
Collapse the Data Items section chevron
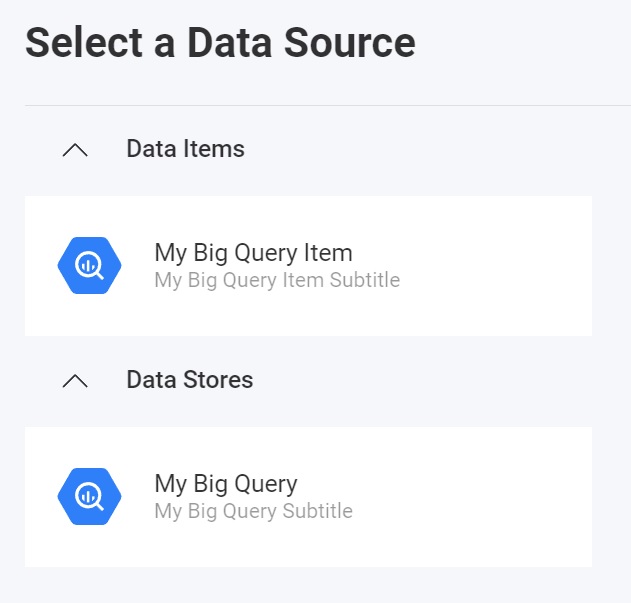75,150
